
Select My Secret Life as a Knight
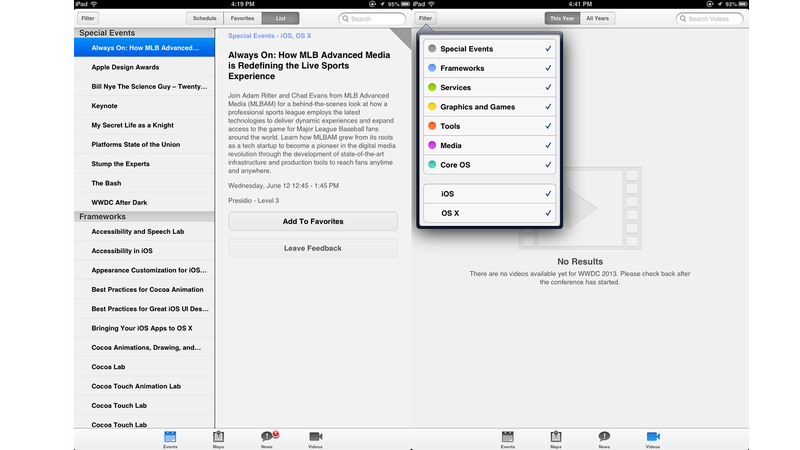pos(144,126)
